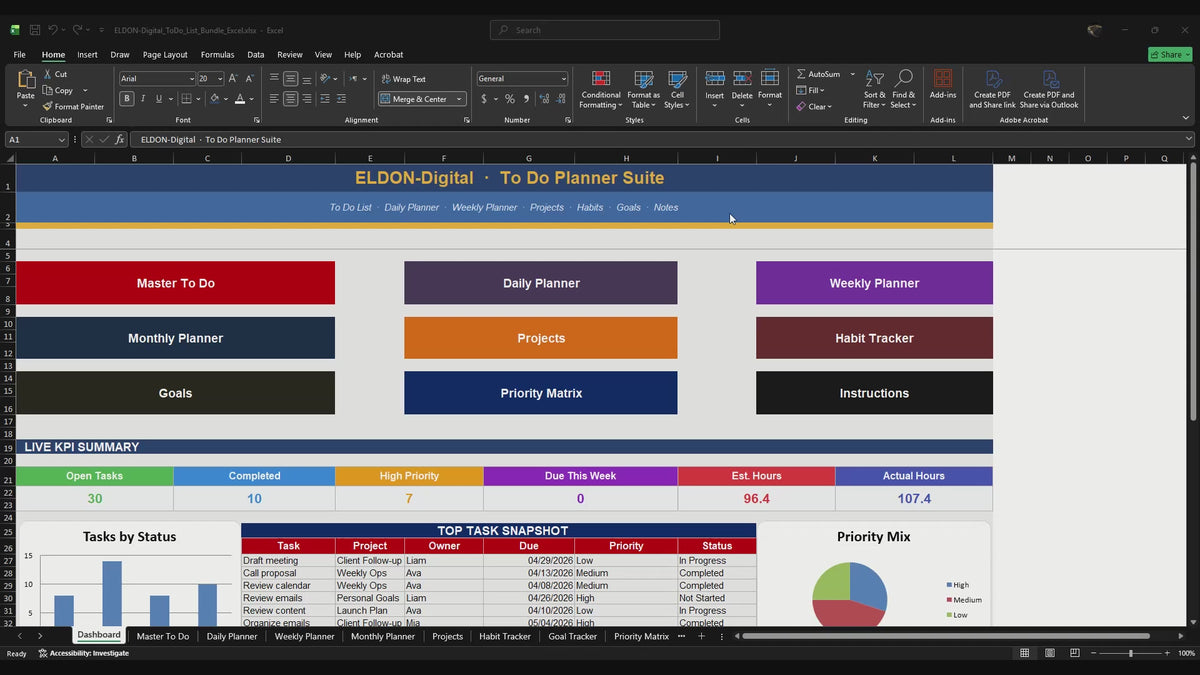Toggle Underline formatting
1200x675 pixels.
(159, 99)
